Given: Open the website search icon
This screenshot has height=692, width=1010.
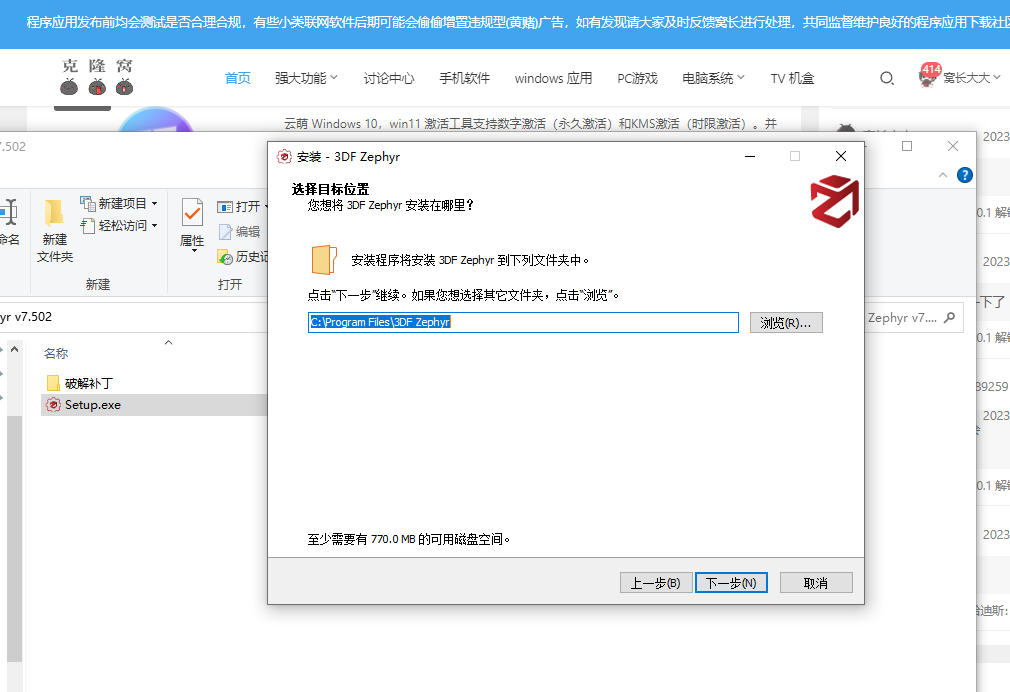Looking at the screenshot, I should pyautogui.click(x=887, y=79).
